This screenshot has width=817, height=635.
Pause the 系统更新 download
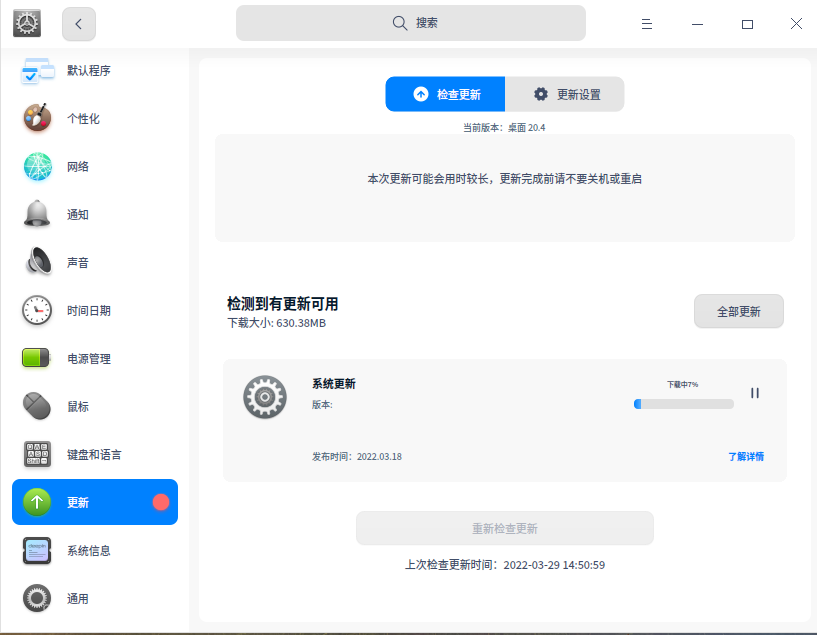pyautogui.click(x=755, y=393)
